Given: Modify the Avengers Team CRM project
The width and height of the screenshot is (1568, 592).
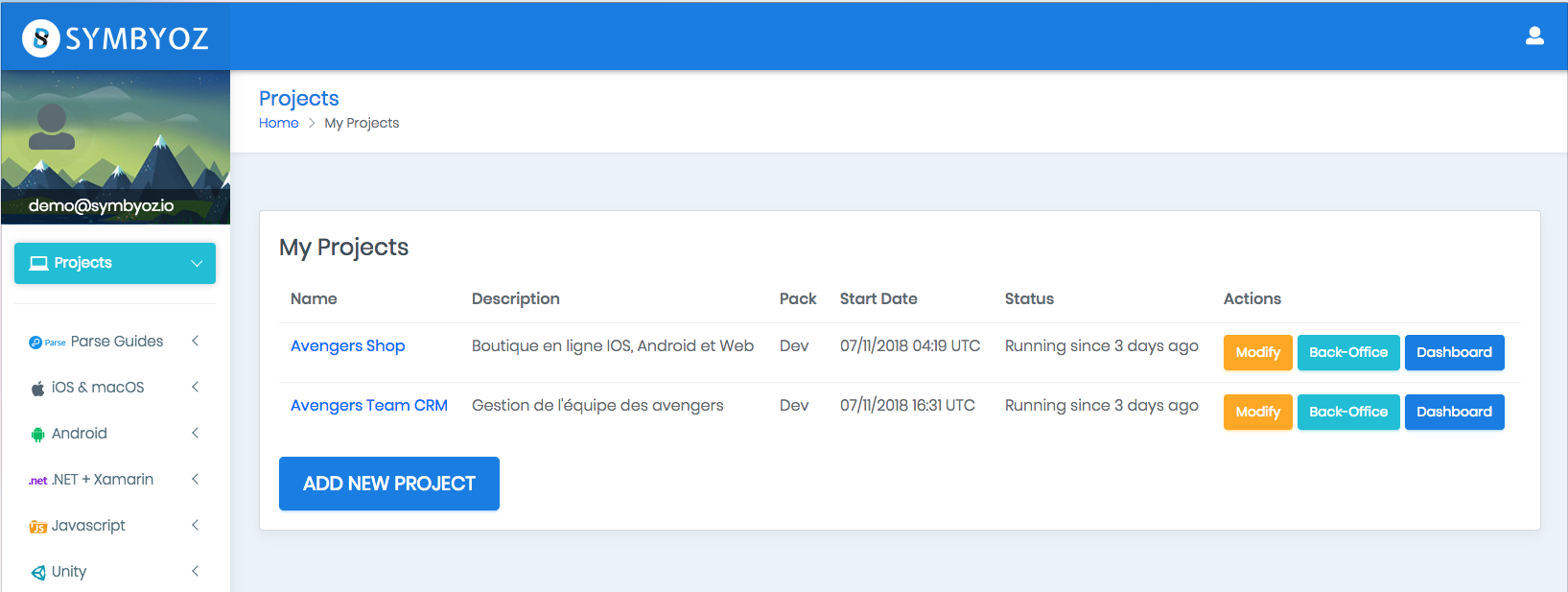Looking at the screenshot, I should pos(1258,412).
